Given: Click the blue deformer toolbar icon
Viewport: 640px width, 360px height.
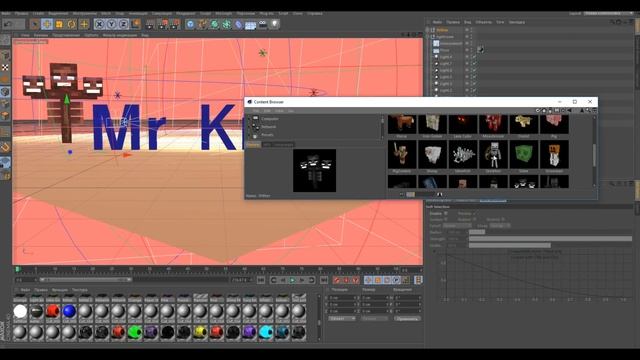Looking at the screenshot, I should [x=239, y=24].
